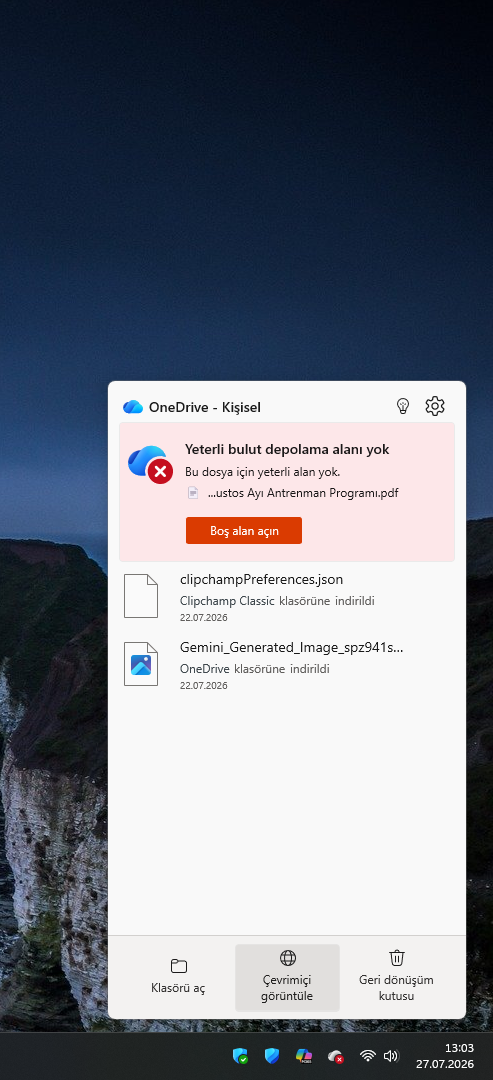Click the OneDrive - Kişisel title text
The height and width of the screenshot is (1080, 493).
(204, 407)
